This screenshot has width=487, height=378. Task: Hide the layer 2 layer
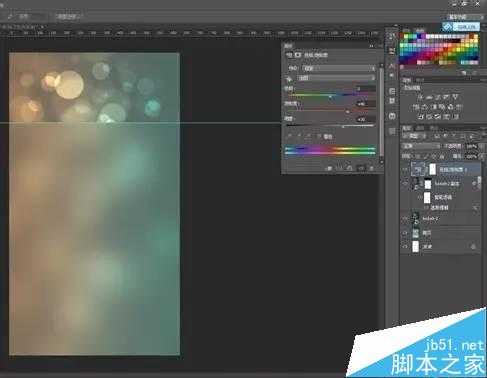[405, 219]
